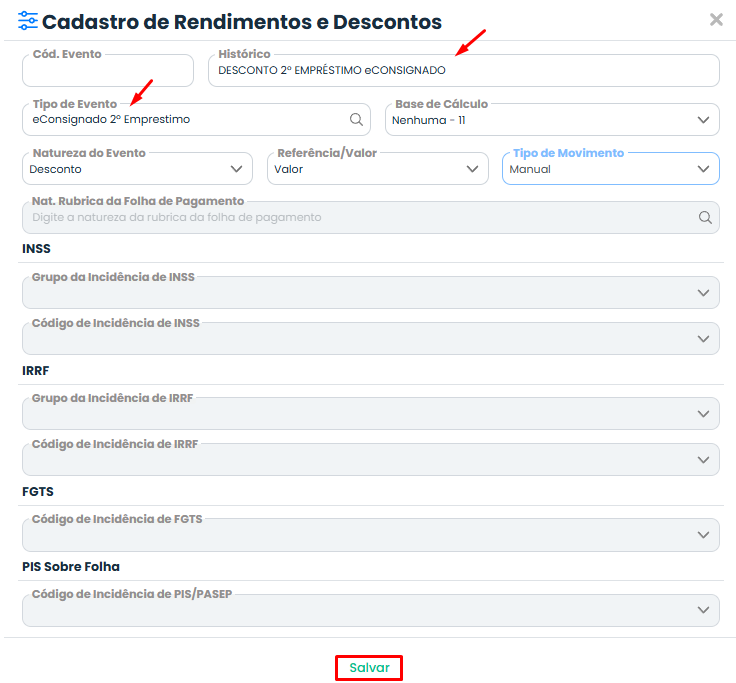Expand the Grupo da Incidência de INSS dropdown
Viewport: 736px width, 683px height.
coord(371,292)
